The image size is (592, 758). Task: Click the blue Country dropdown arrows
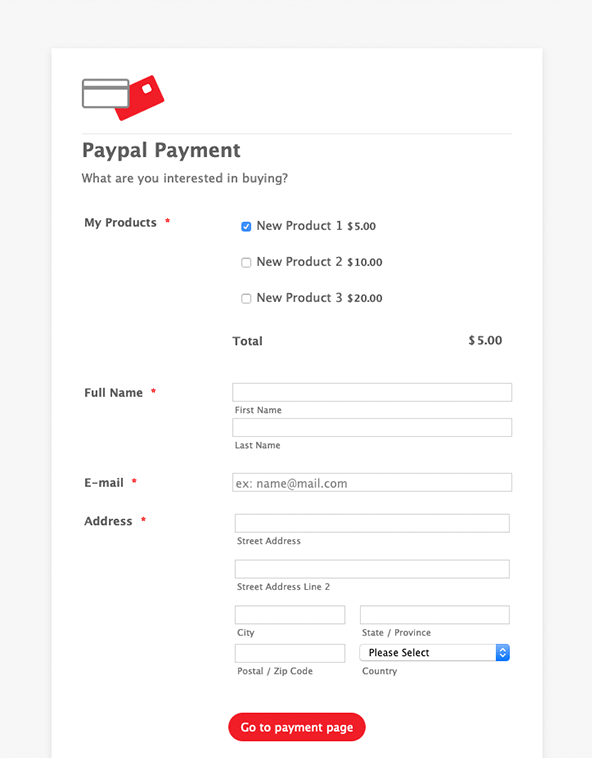(x=503, y=653)
